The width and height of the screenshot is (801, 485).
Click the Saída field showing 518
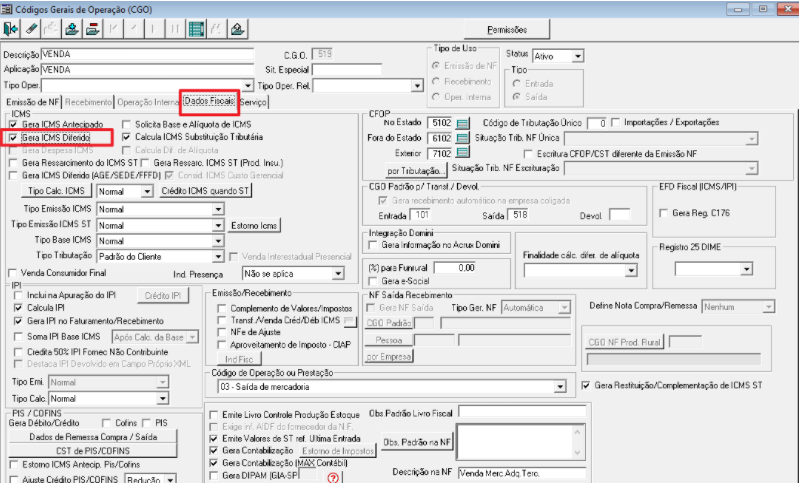(x=519, y=215)
